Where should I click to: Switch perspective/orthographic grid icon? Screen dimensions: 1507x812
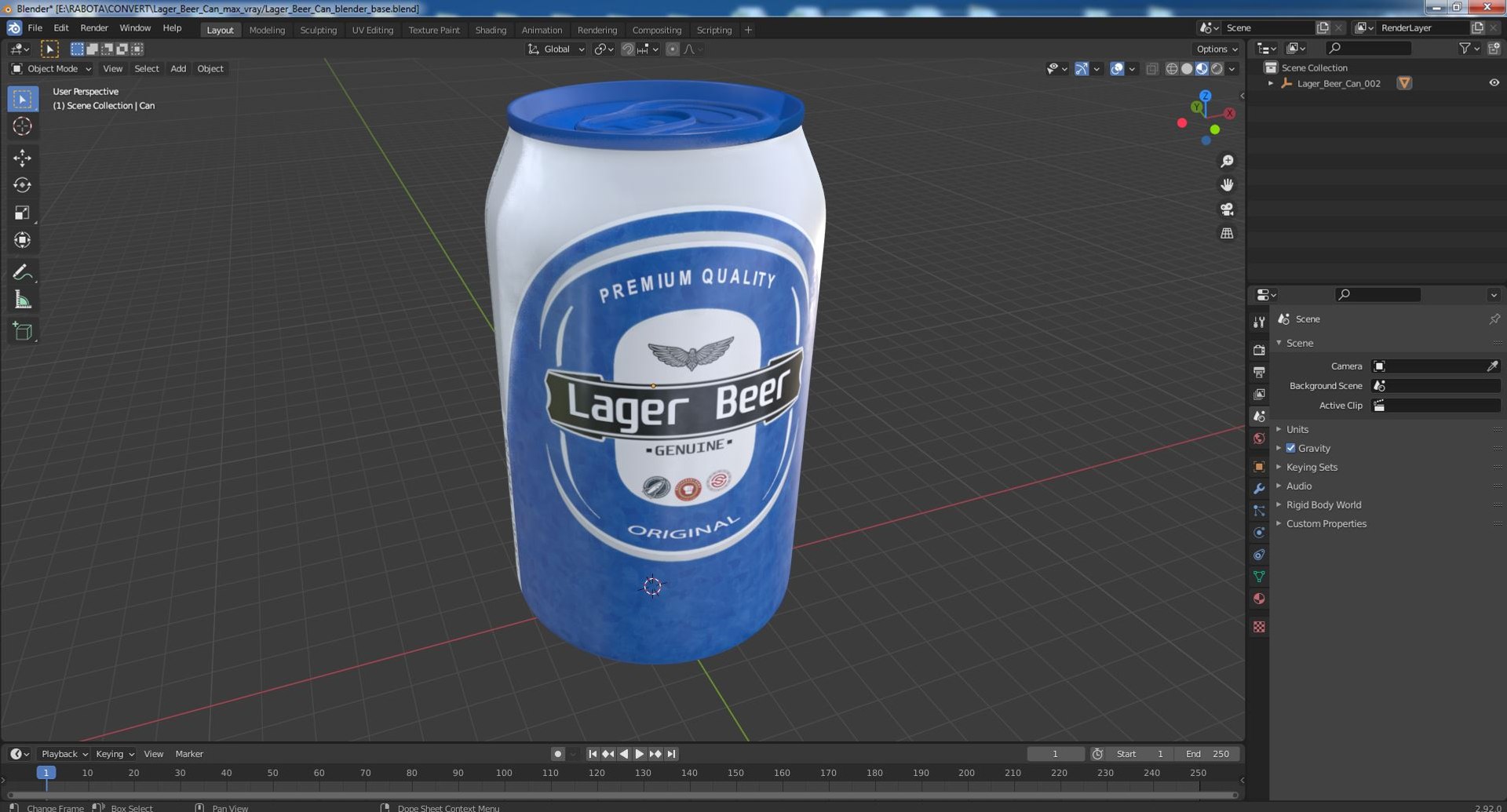pyautogui.click(x=1227, y=234)
